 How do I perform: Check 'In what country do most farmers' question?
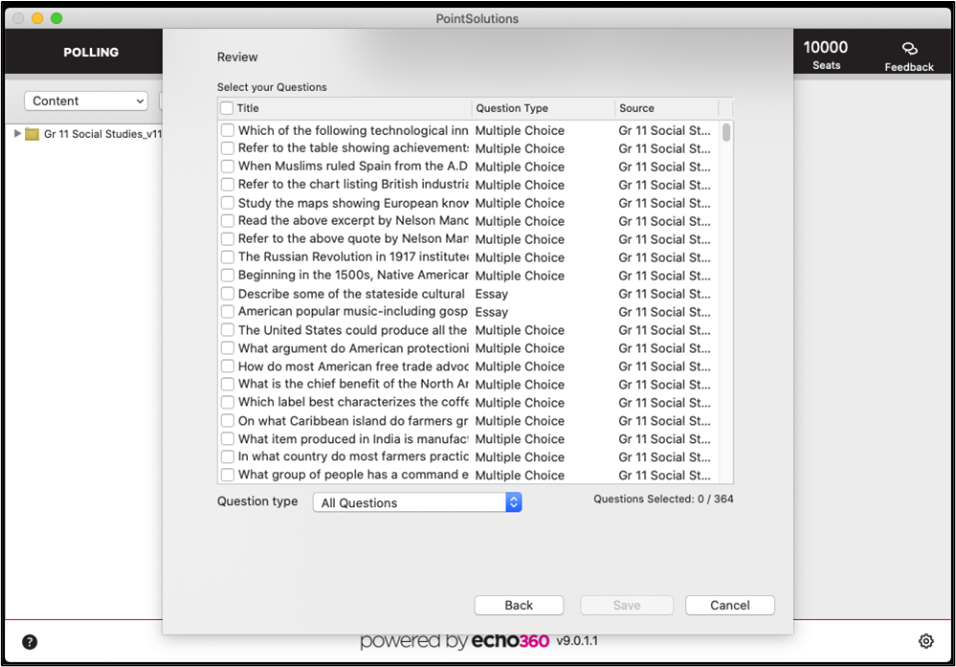pos(227,457)
